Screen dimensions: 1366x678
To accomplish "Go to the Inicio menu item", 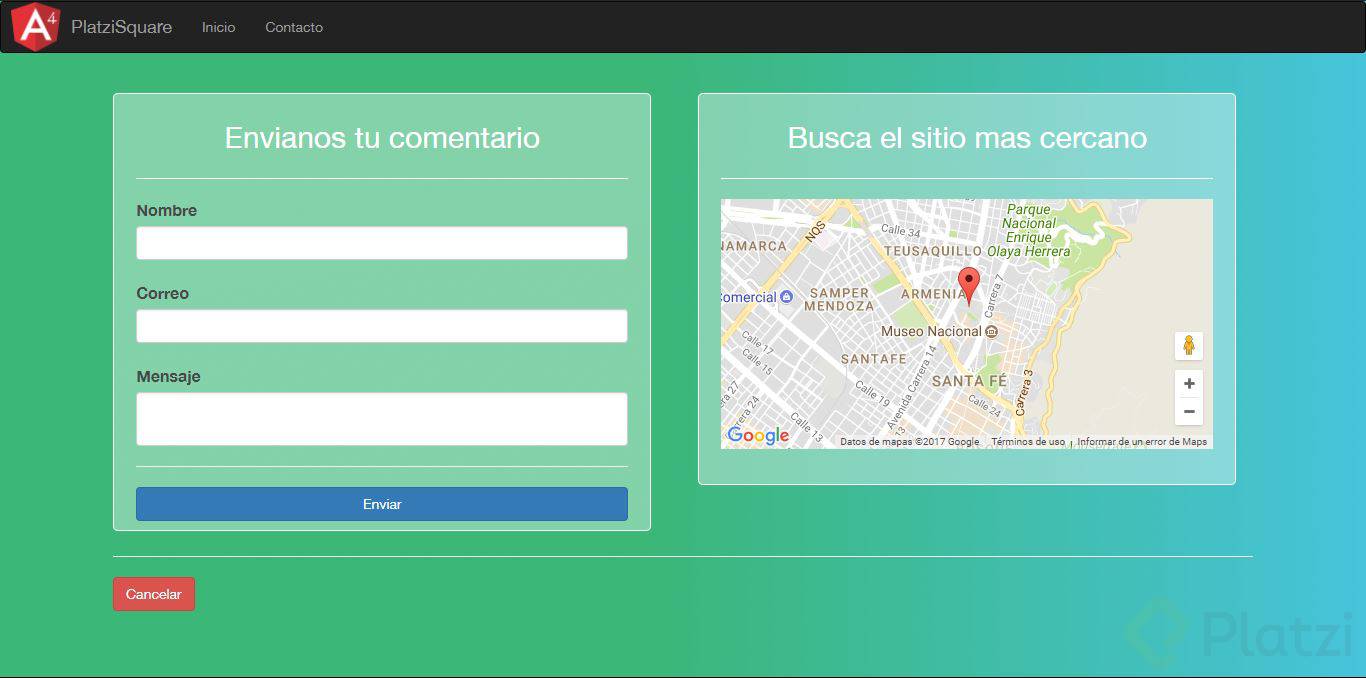I will click(218, 27).
